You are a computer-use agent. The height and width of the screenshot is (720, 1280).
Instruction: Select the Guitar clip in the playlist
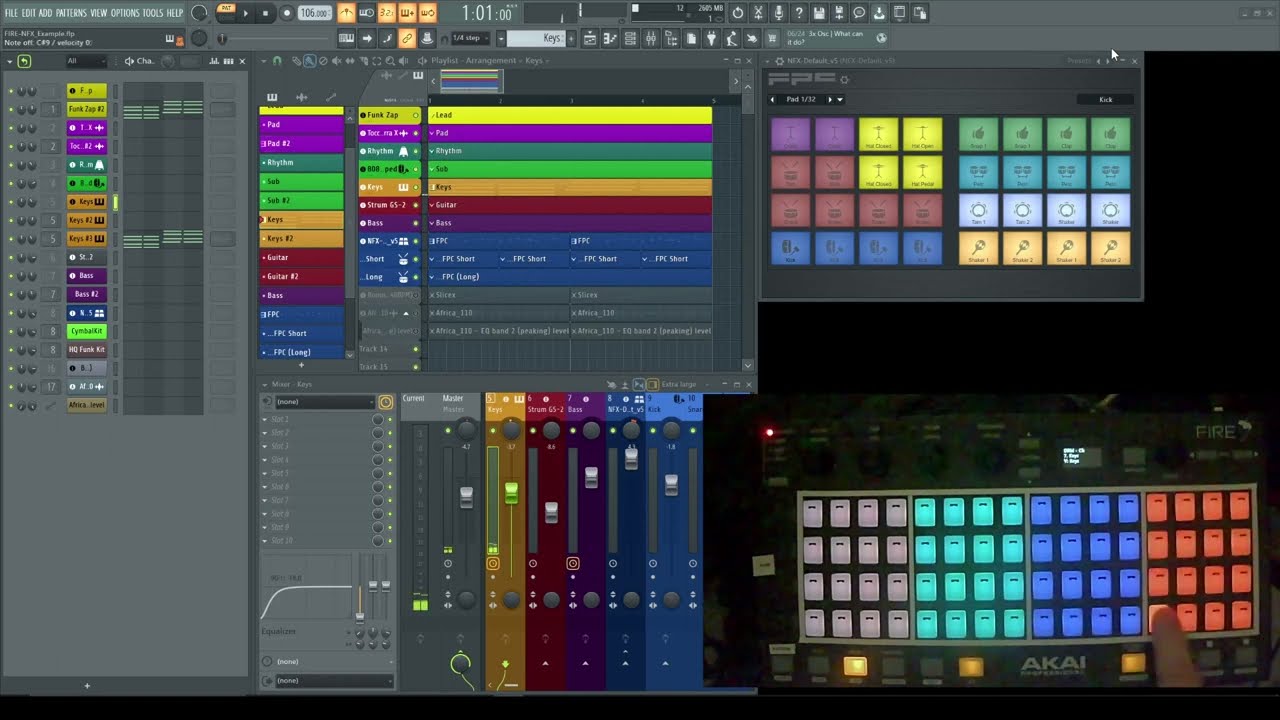[570, 205]
